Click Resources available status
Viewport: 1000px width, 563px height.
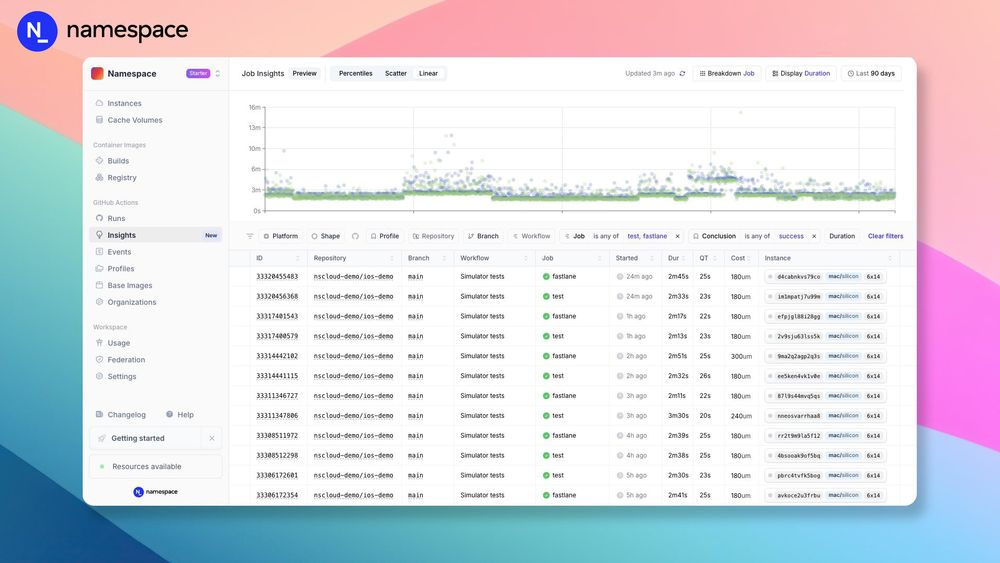point(156,467)
